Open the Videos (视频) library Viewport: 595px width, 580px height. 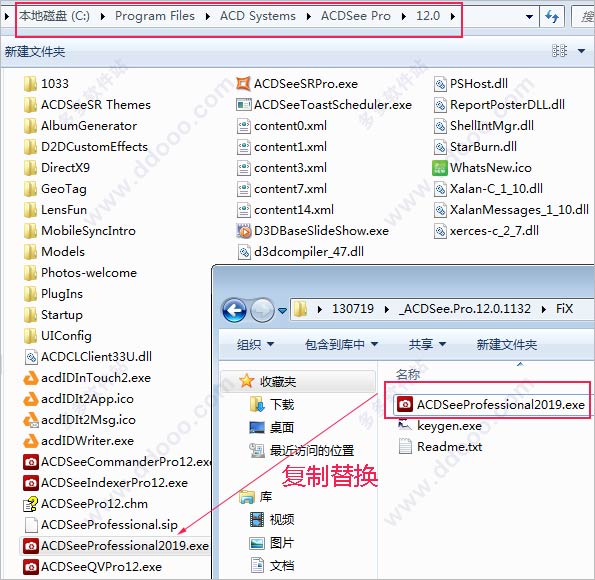pos(257,519)
